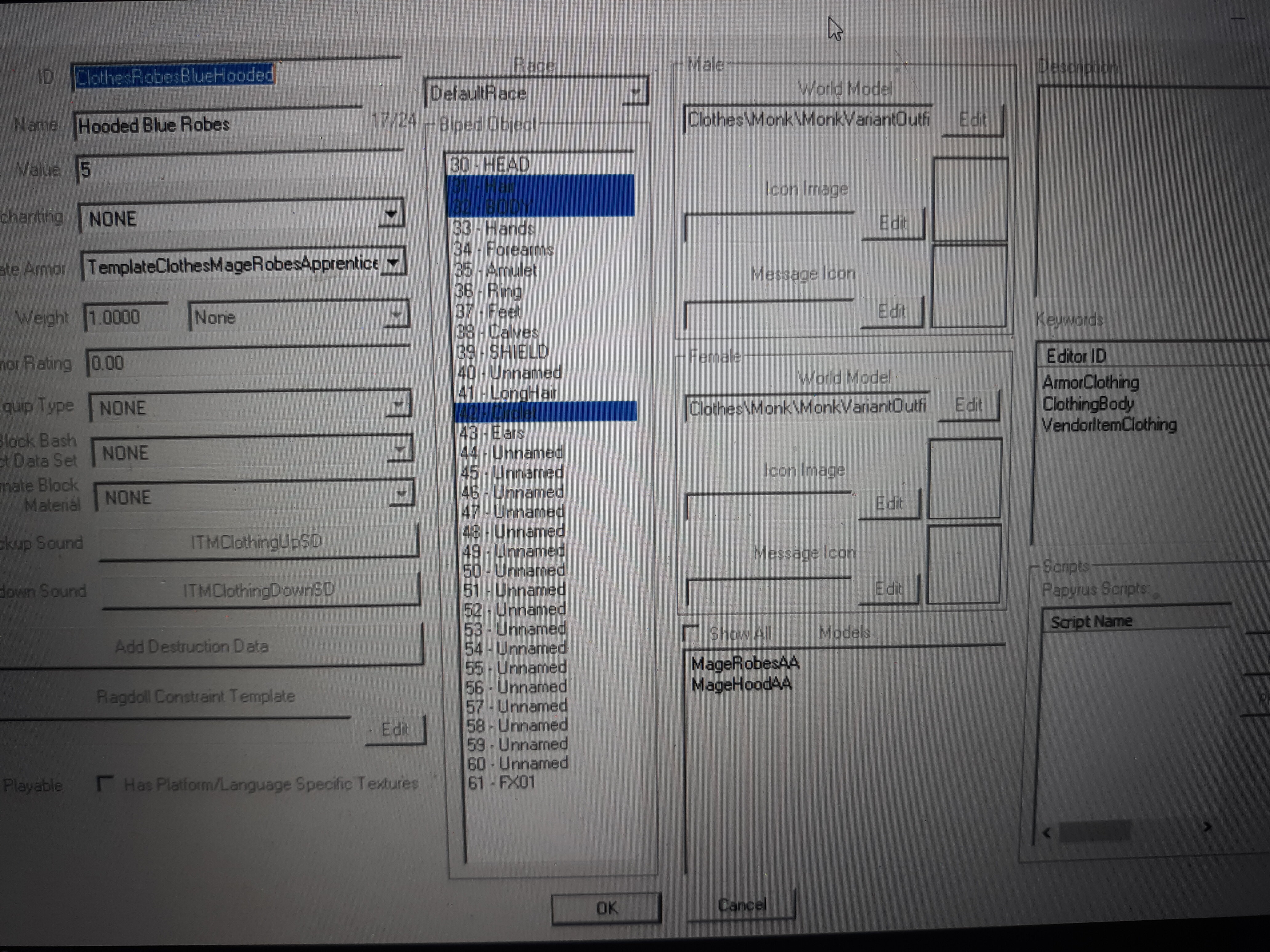Screen dimensions: 1270x952
Task: Select 33 - Hands biped slot
Action: click(542, 228)
